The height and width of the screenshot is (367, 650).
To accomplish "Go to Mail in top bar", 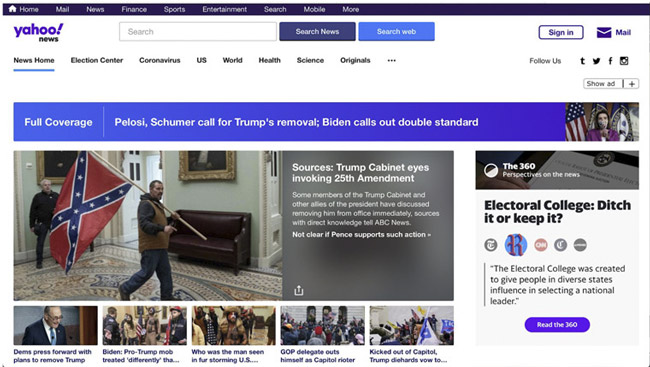I will pyautogui.click(x=62, y=9).
